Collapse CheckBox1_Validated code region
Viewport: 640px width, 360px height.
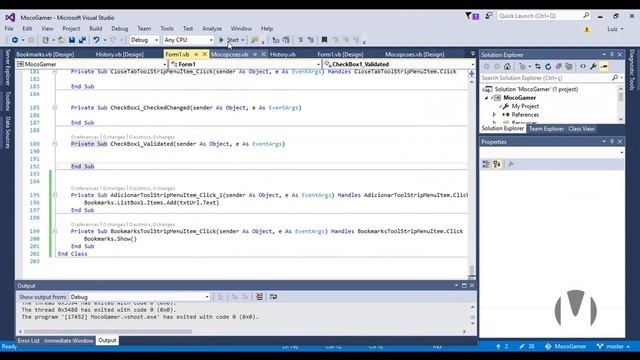click(x=54, y=144)
